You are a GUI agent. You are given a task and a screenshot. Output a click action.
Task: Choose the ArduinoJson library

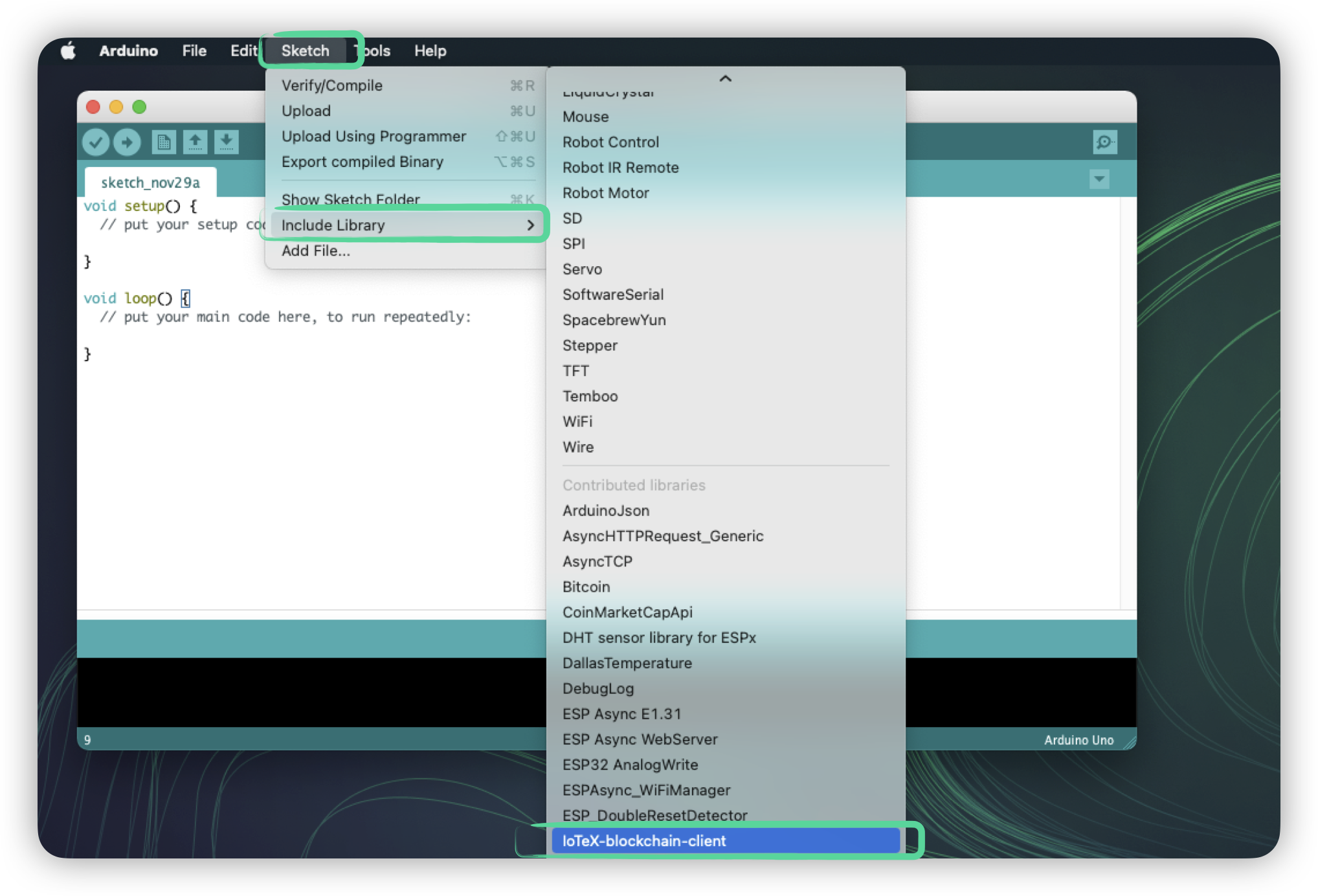click(606, 510)
